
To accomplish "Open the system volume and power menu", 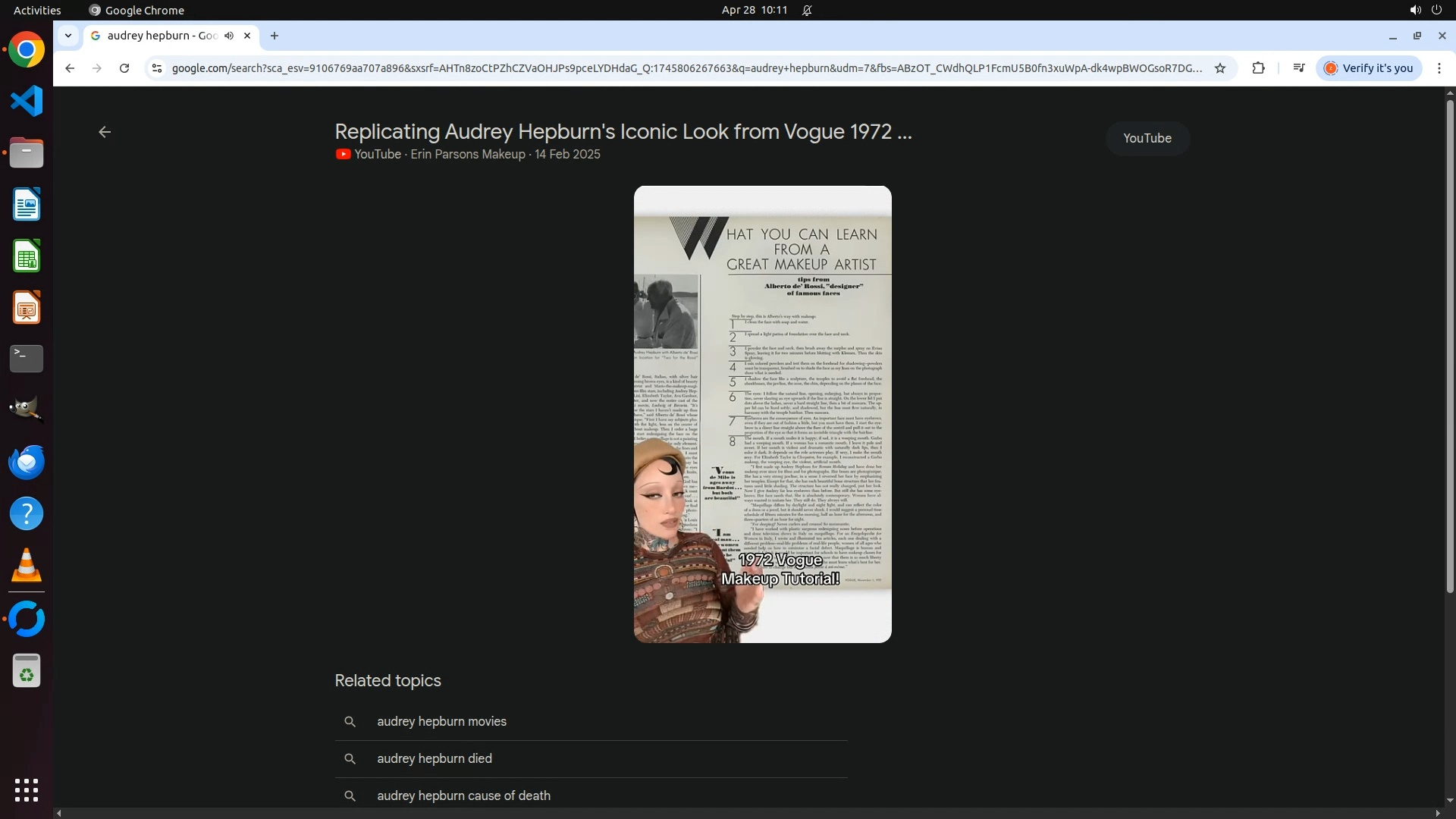I will [1425, 10].
